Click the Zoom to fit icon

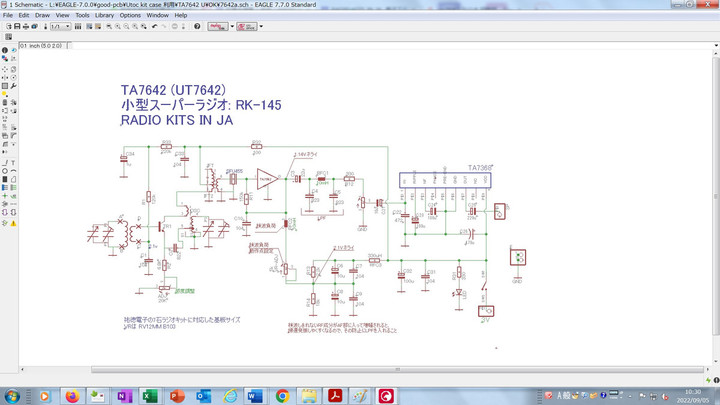pos(108,26)
